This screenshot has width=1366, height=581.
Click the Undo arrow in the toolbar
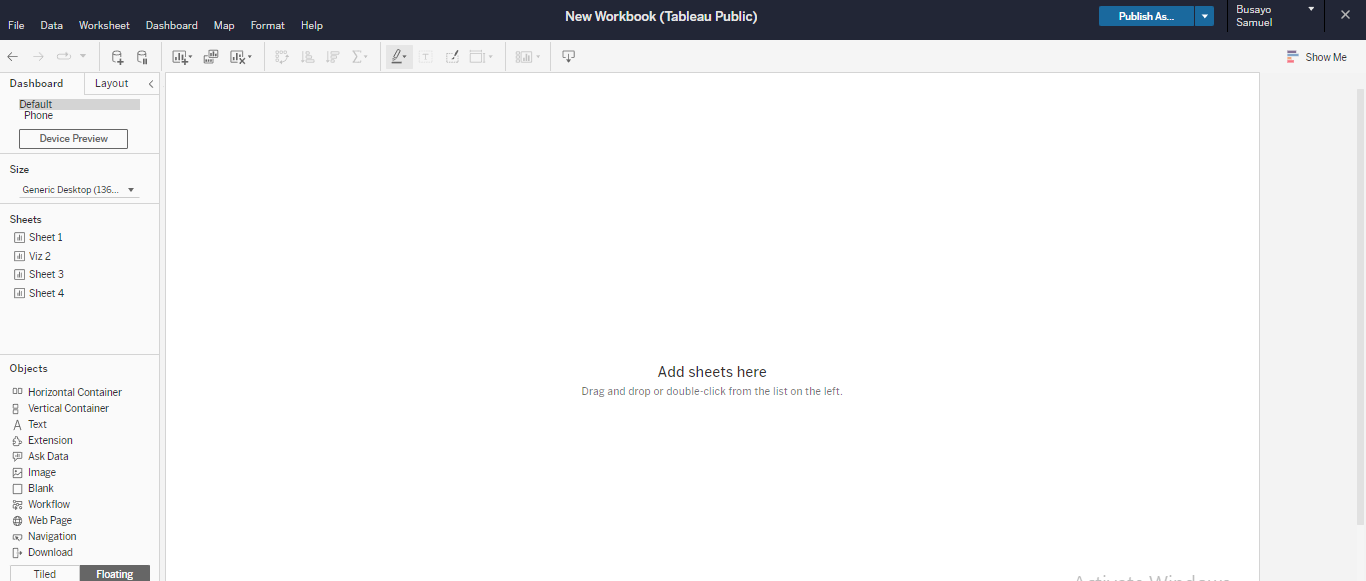[x=12, y=57]
